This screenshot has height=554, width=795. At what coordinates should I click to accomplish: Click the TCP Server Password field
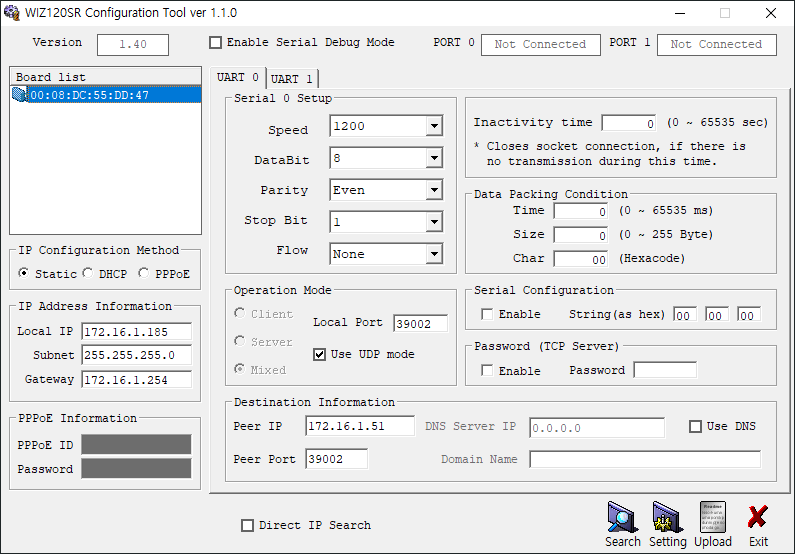[x=665, y=371]
